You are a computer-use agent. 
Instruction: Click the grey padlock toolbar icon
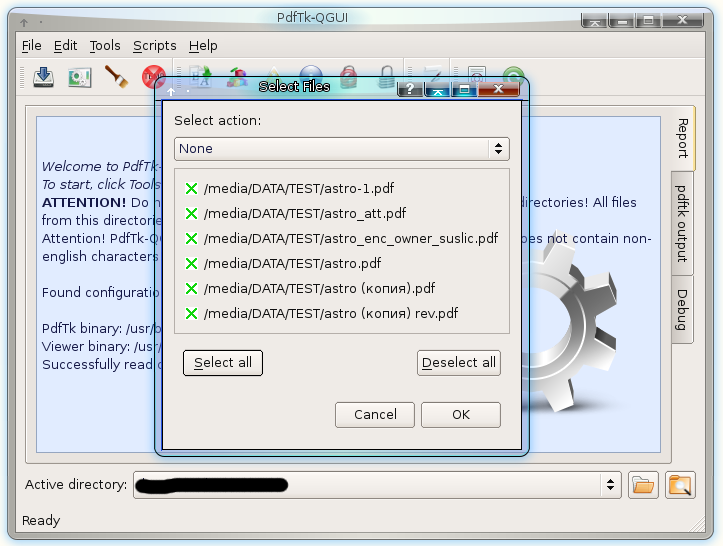(x=386, y=77)
